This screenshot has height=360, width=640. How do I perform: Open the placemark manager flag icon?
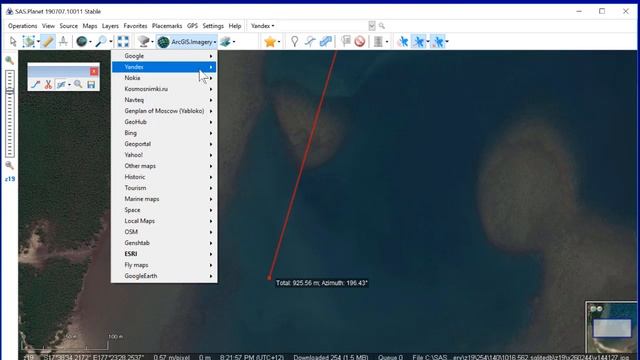[346, 41]
